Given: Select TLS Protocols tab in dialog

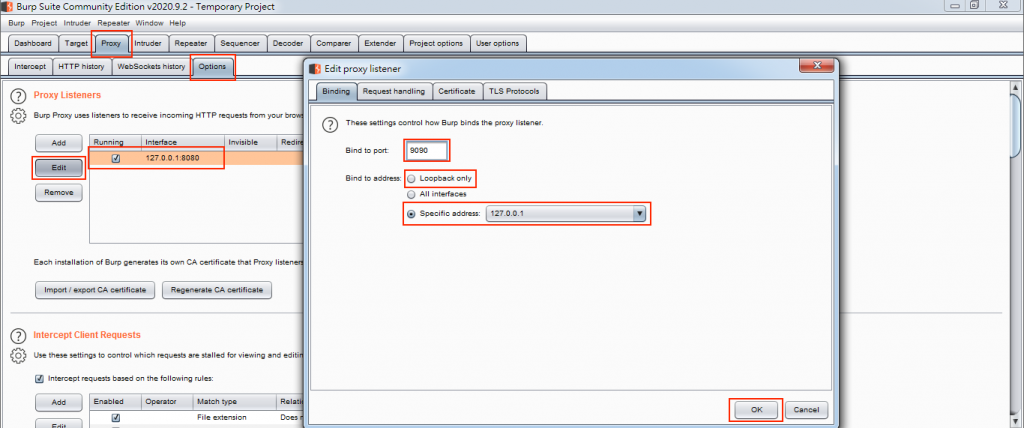Looking at the screenshot, I should pyautogui.click(x=514, y=91).
